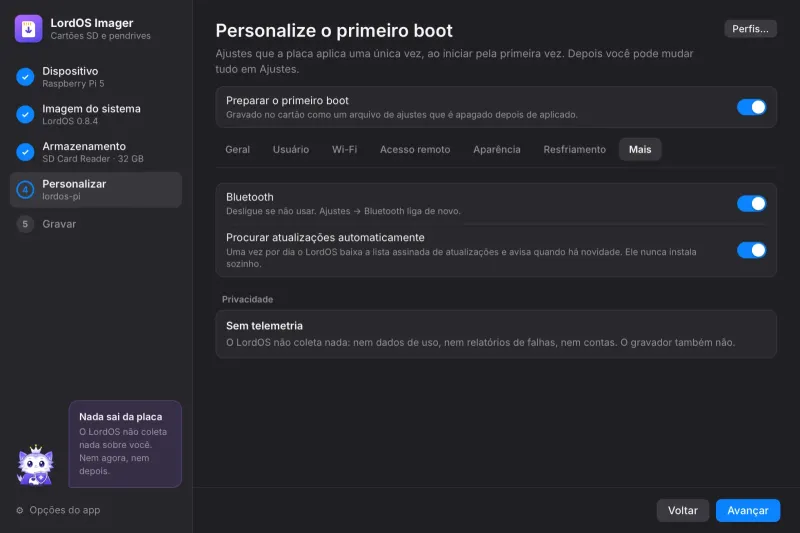Open Opções do app
The image size is (800, 533).
58,510
